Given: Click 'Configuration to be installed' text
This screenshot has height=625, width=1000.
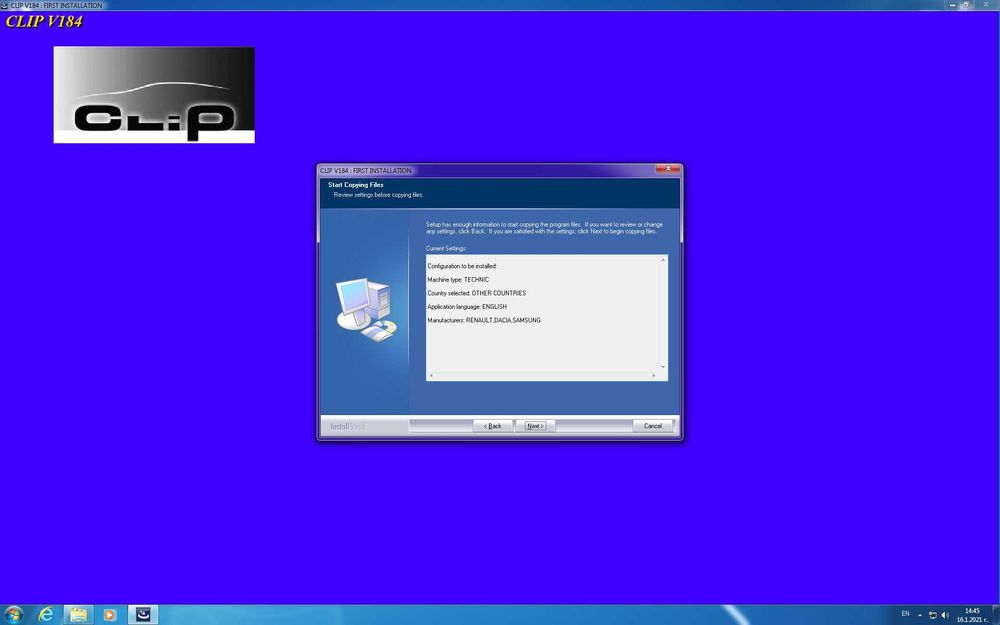Looking at the screenshot, I should (462, 267).
